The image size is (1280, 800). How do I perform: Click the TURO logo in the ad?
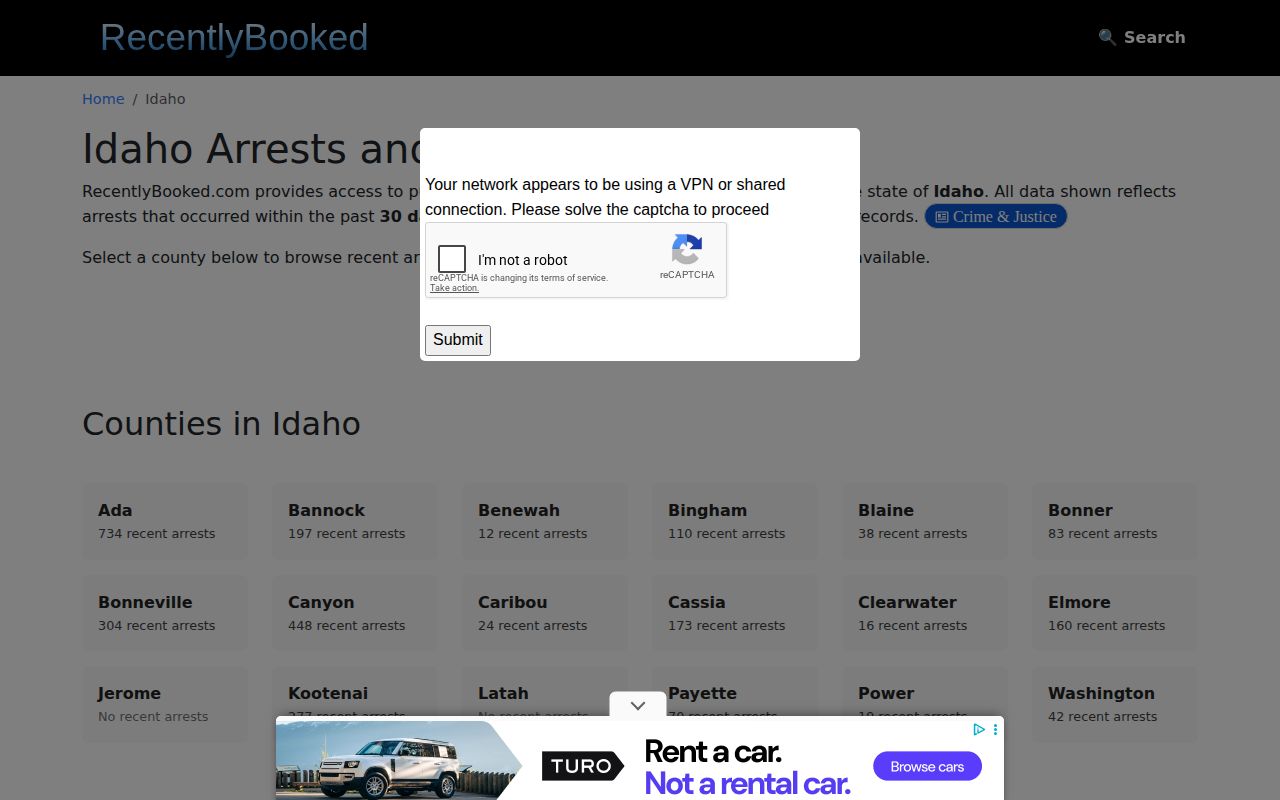point(583,767)
